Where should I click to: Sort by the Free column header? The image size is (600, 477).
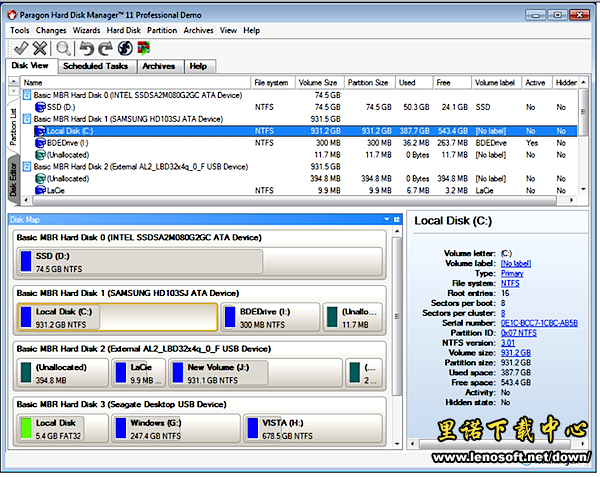coord(452,83)
